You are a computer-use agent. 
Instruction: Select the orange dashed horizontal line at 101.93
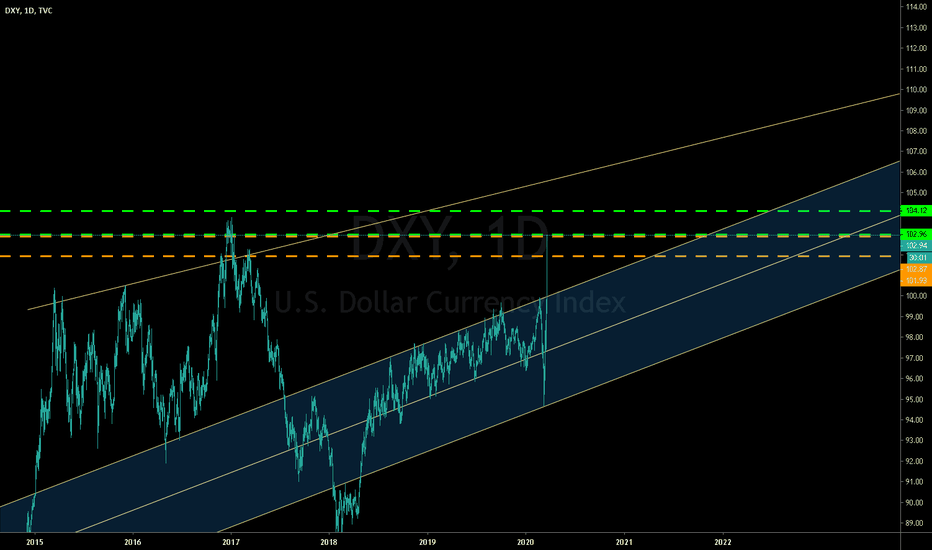450,256
